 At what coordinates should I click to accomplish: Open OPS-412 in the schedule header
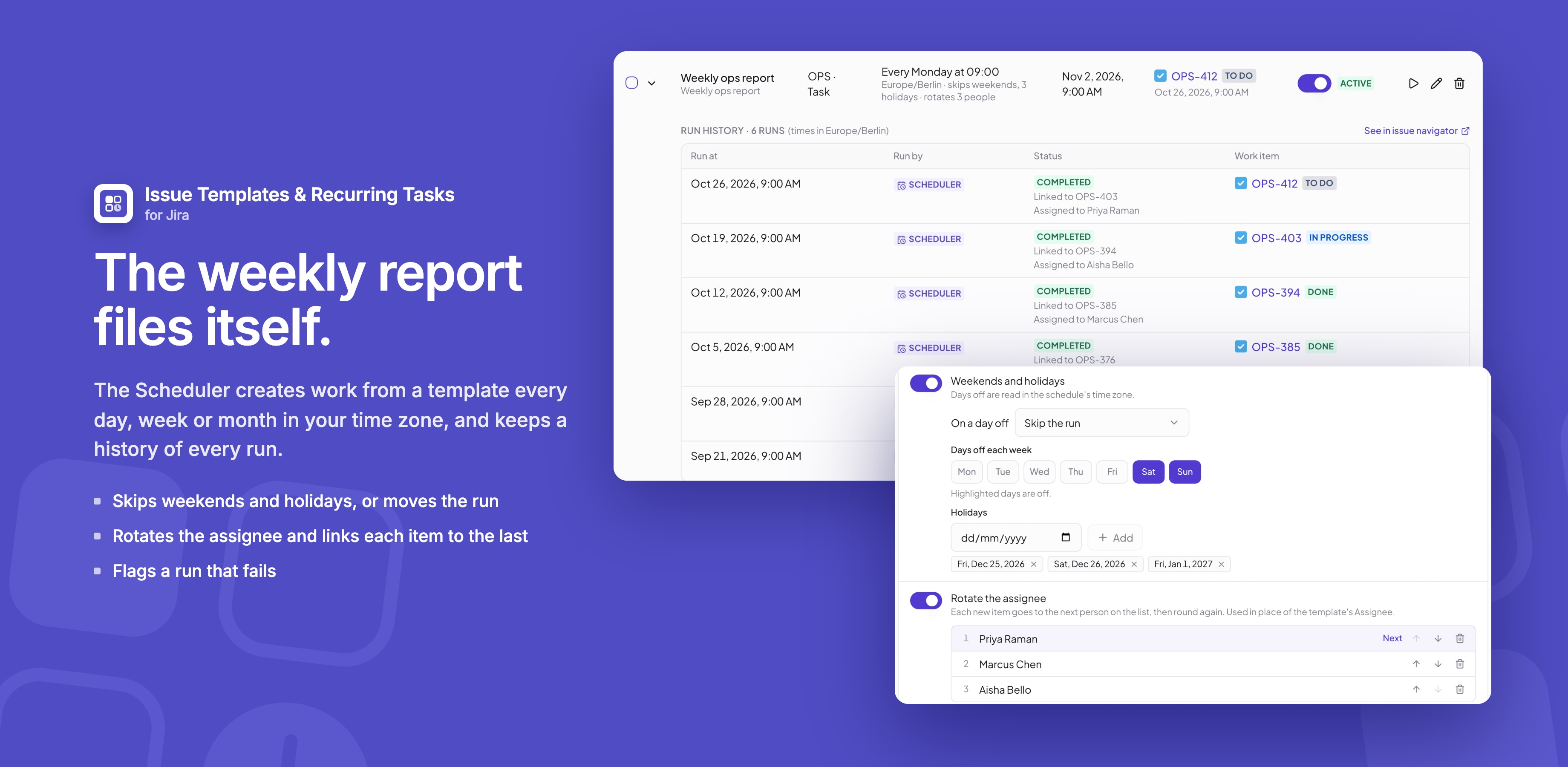[1194, 76]
